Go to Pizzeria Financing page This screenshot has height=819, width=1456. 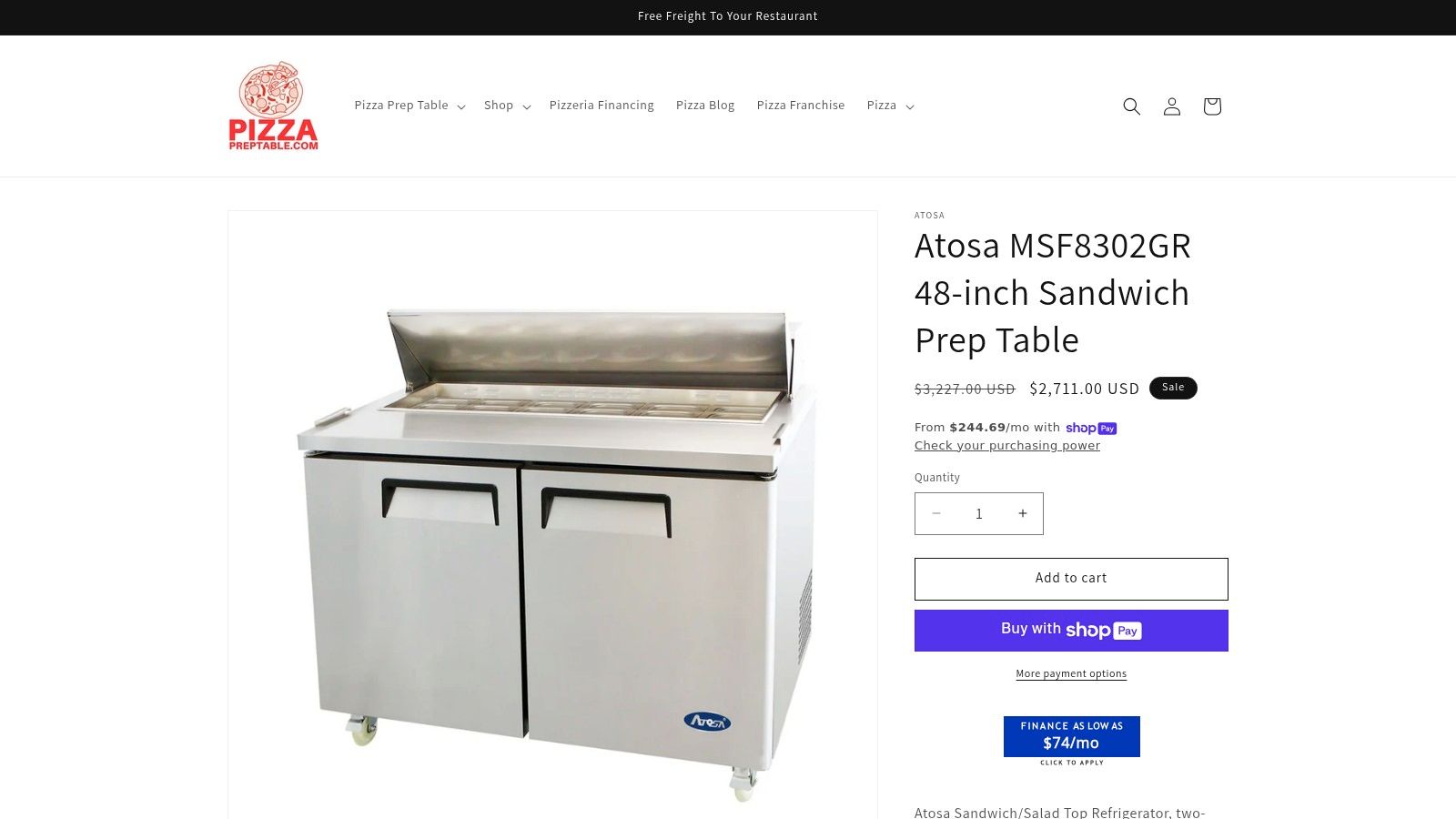(x=602, y=106)
